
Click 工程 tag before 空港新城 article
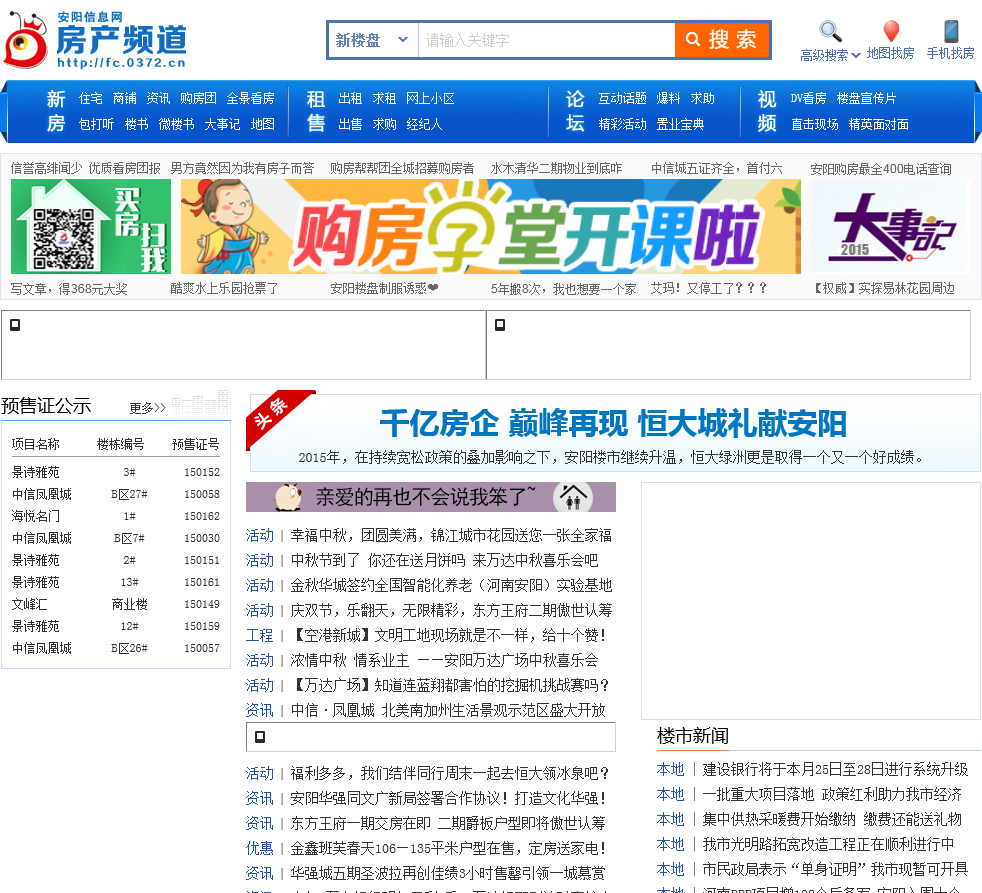(x=259, y=636)
